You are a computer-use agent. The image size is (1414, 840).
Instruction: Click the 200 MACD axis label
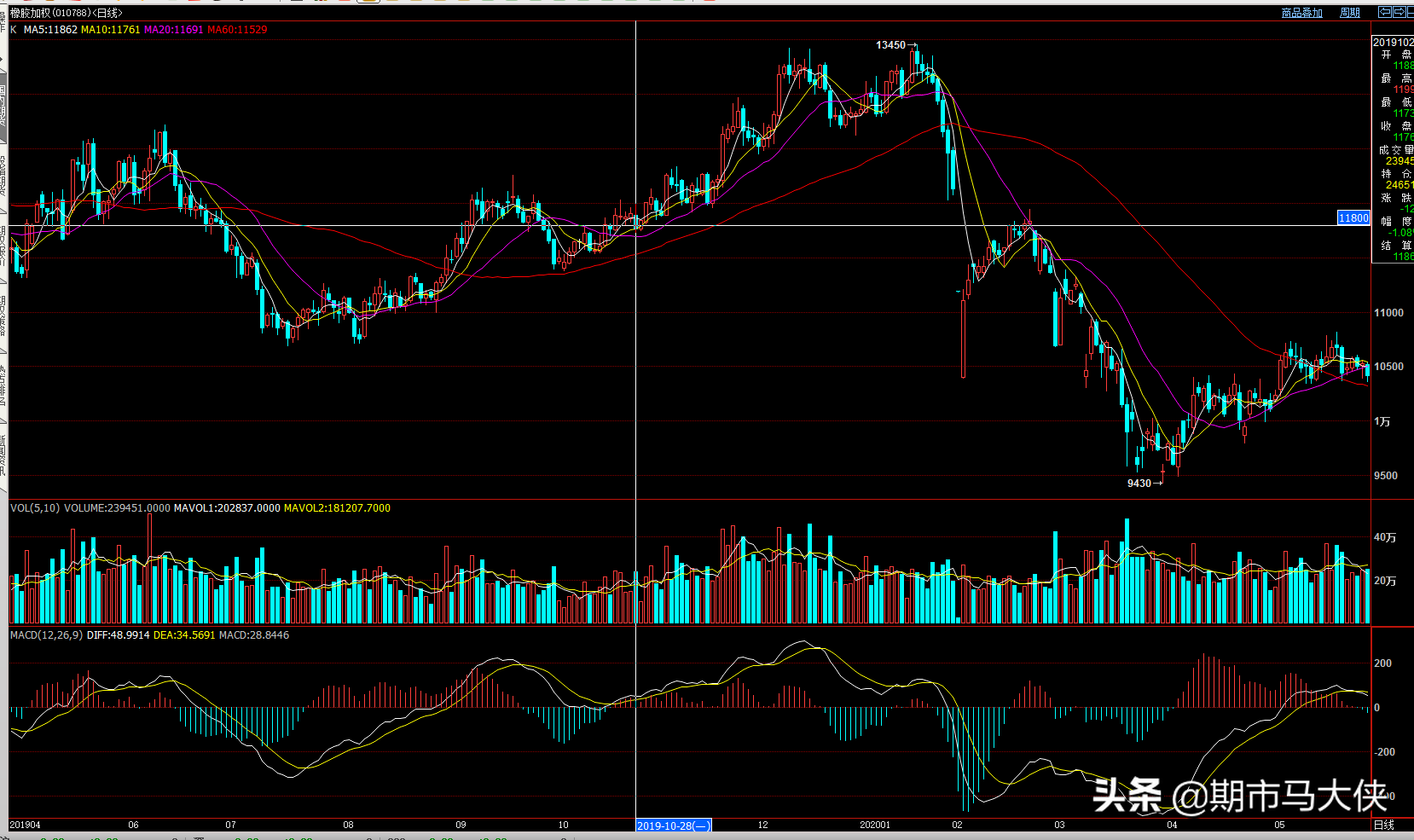1382,663
